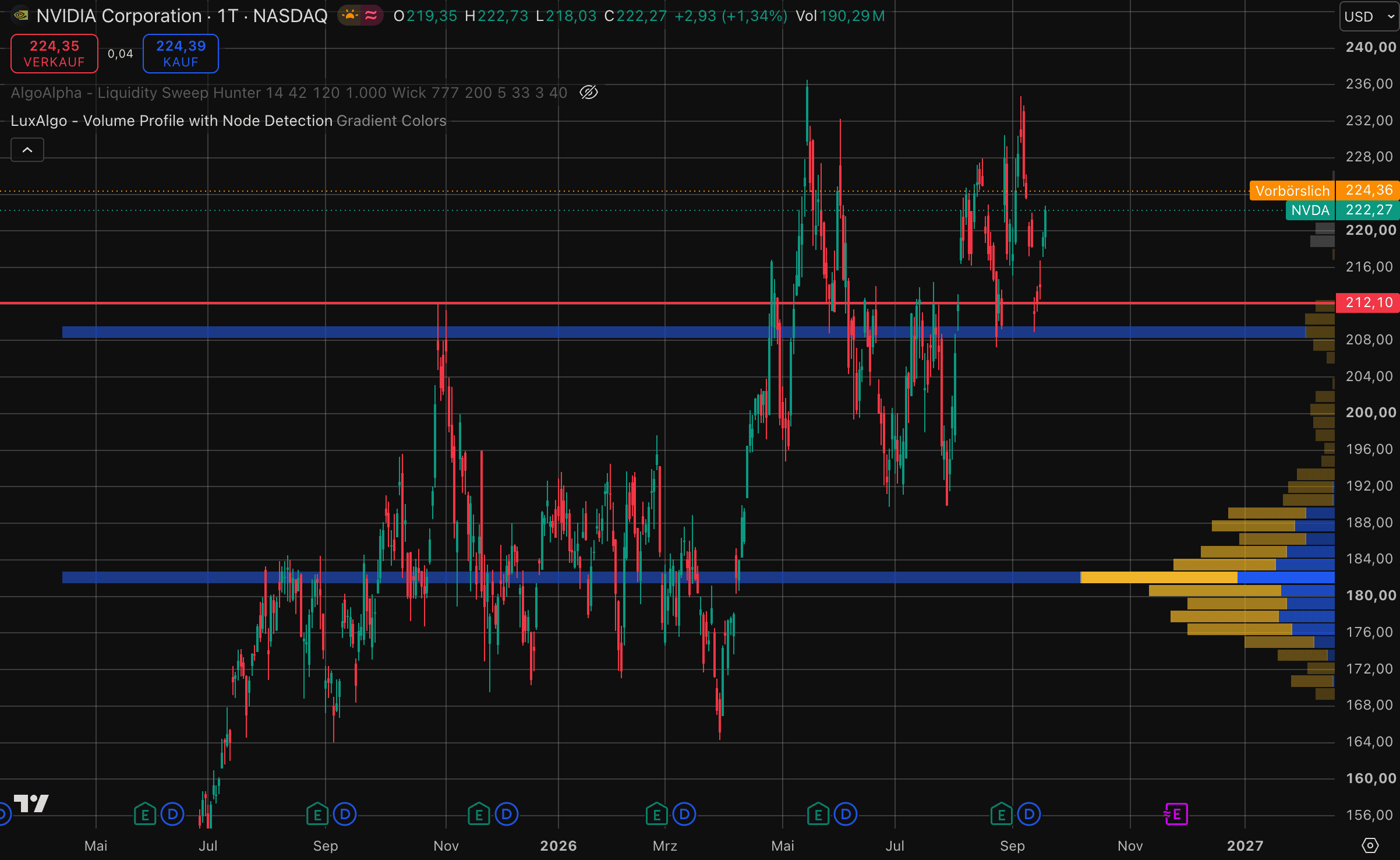Click the orange sun pre-market session icon
Viewport: 1400px width, 860px height.
tap(350, 15)
